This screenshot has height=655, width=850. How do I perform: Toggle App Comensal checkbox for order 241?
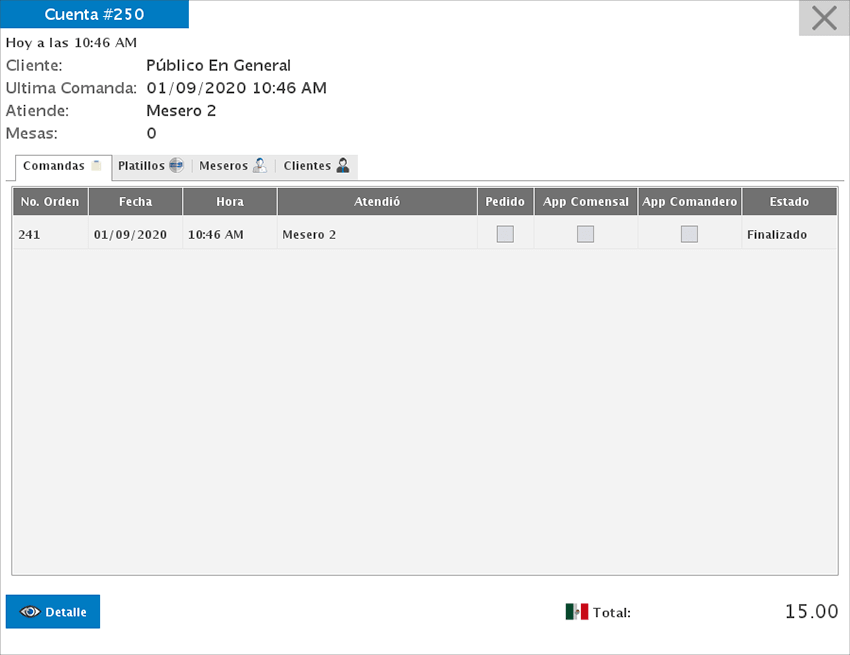tap(586, 234)
